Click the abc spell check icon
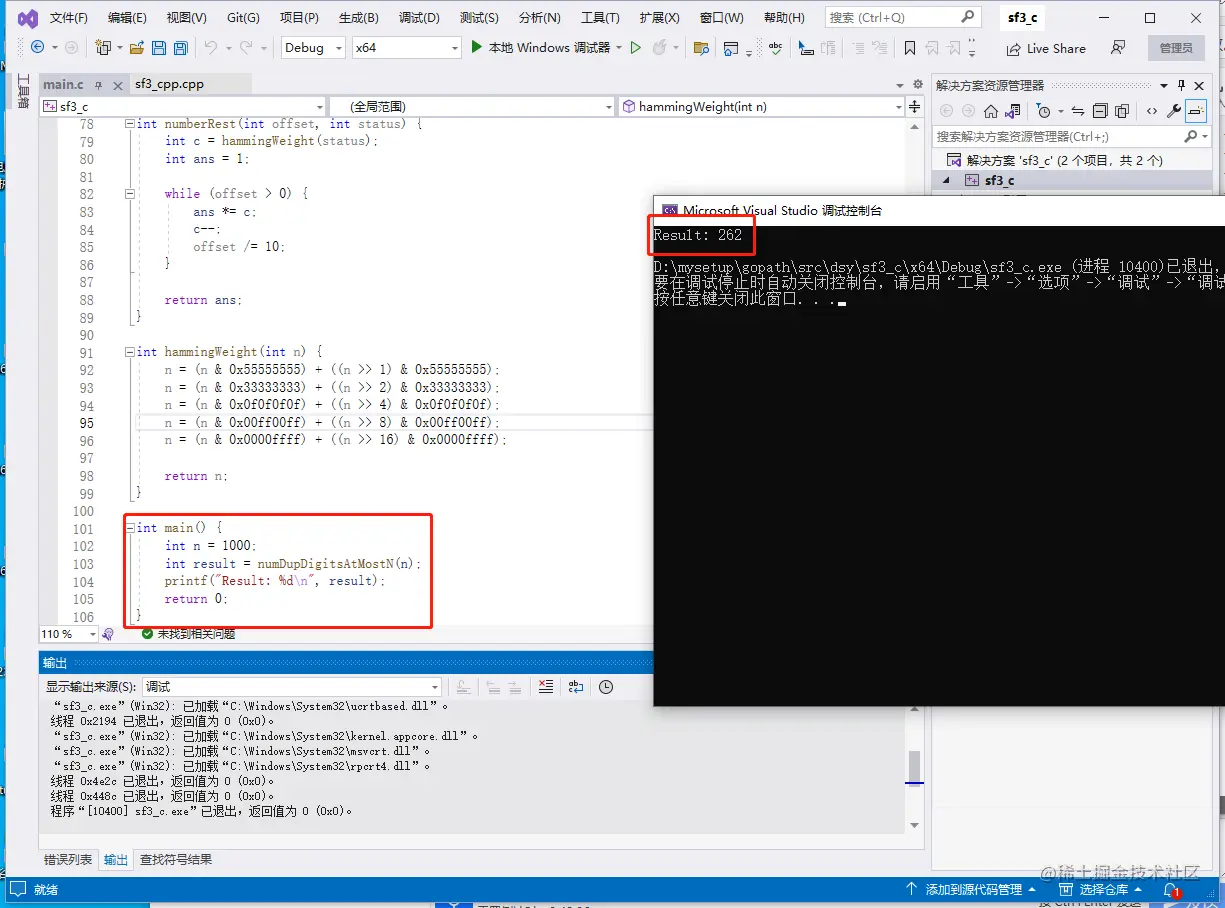The height and width of the screenshot is (908, 1225). (775, 47)
